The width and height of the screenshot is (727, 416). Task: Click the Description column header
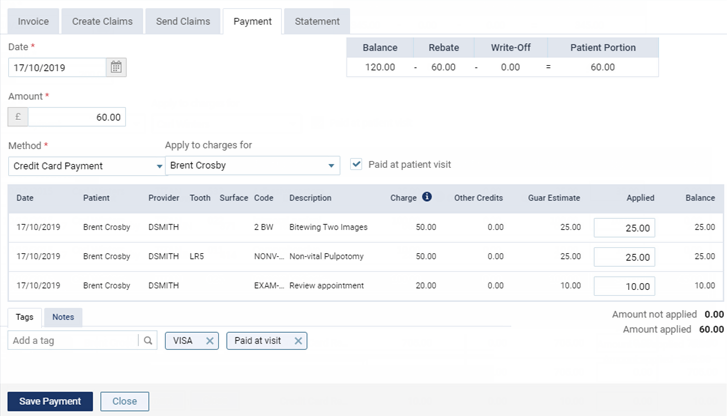(x=310, y=198)
